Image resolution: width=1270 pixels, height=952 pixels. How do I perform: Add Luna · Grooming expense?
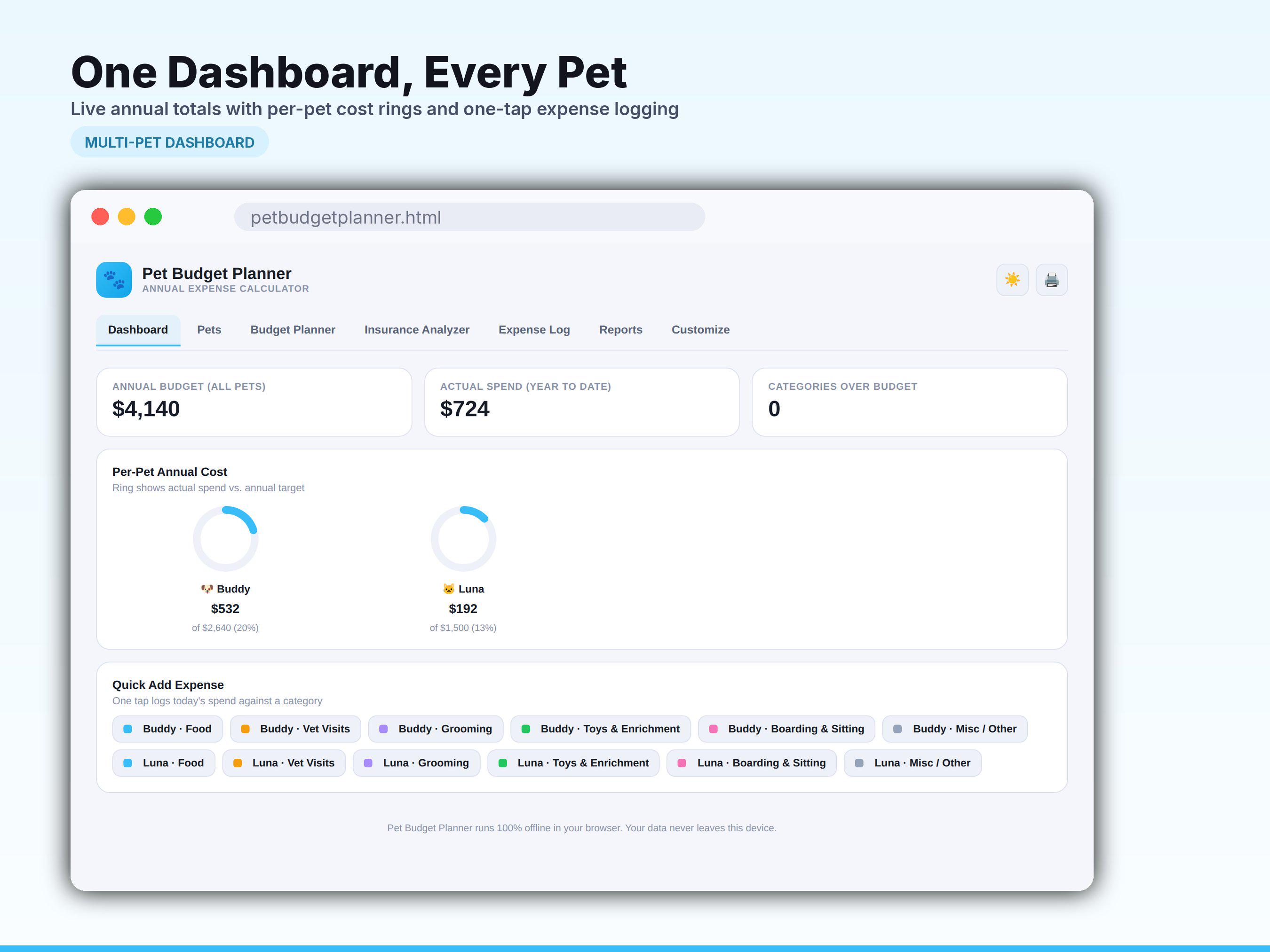coord(416,763)
